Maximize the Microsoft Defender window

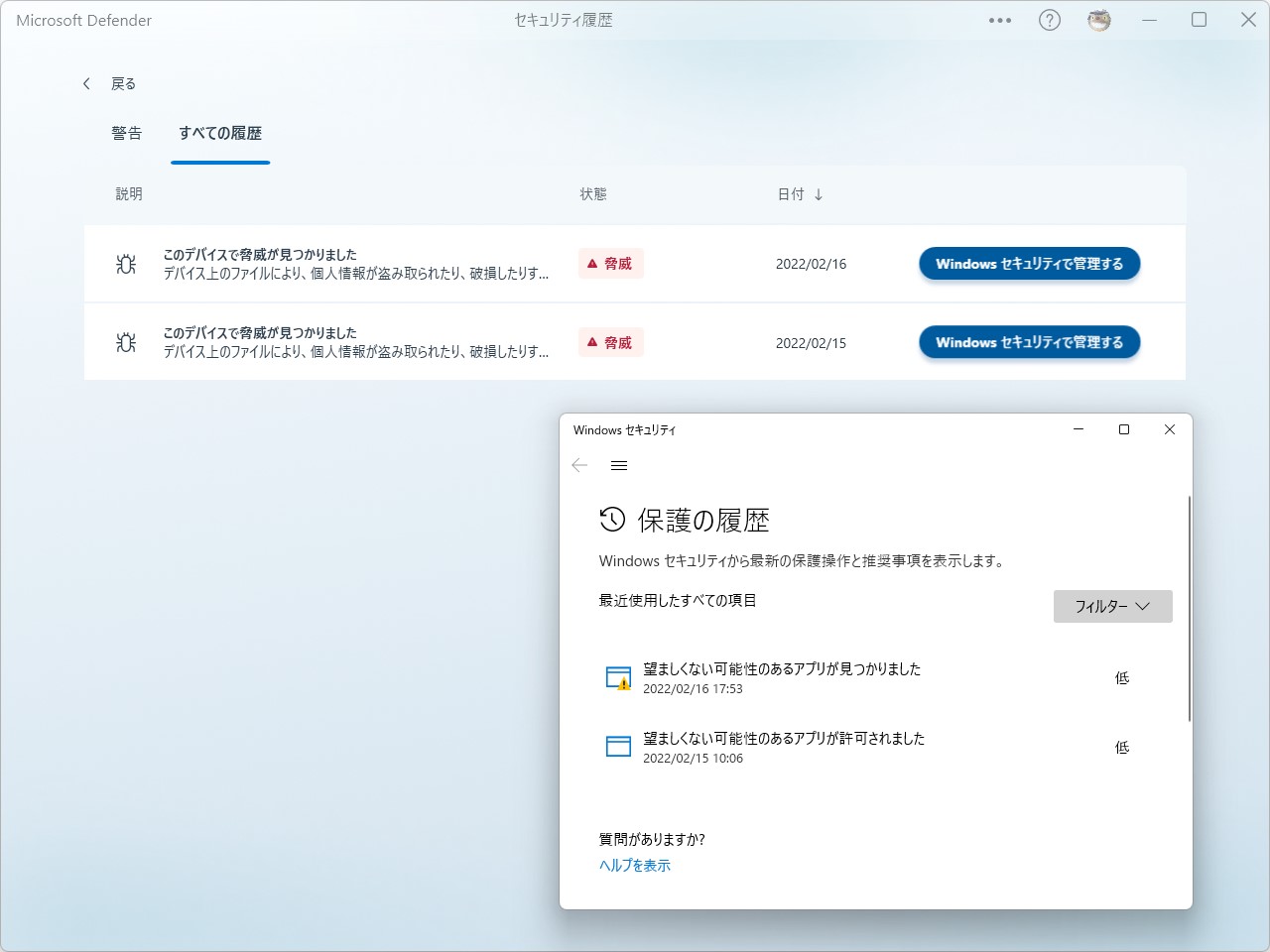click(1200, 20)
